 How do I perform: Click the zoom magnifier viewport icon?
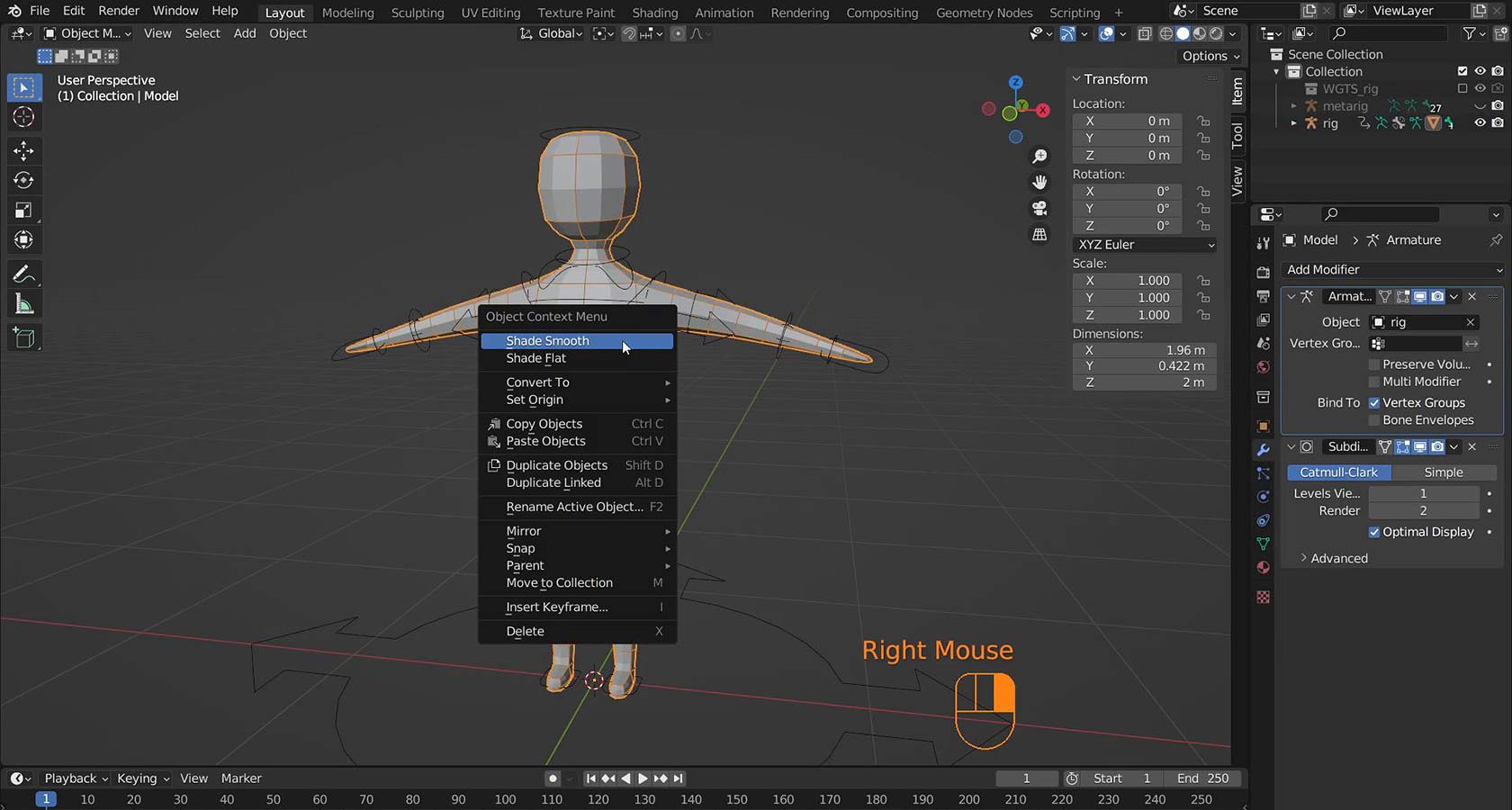click(1039, 157)
